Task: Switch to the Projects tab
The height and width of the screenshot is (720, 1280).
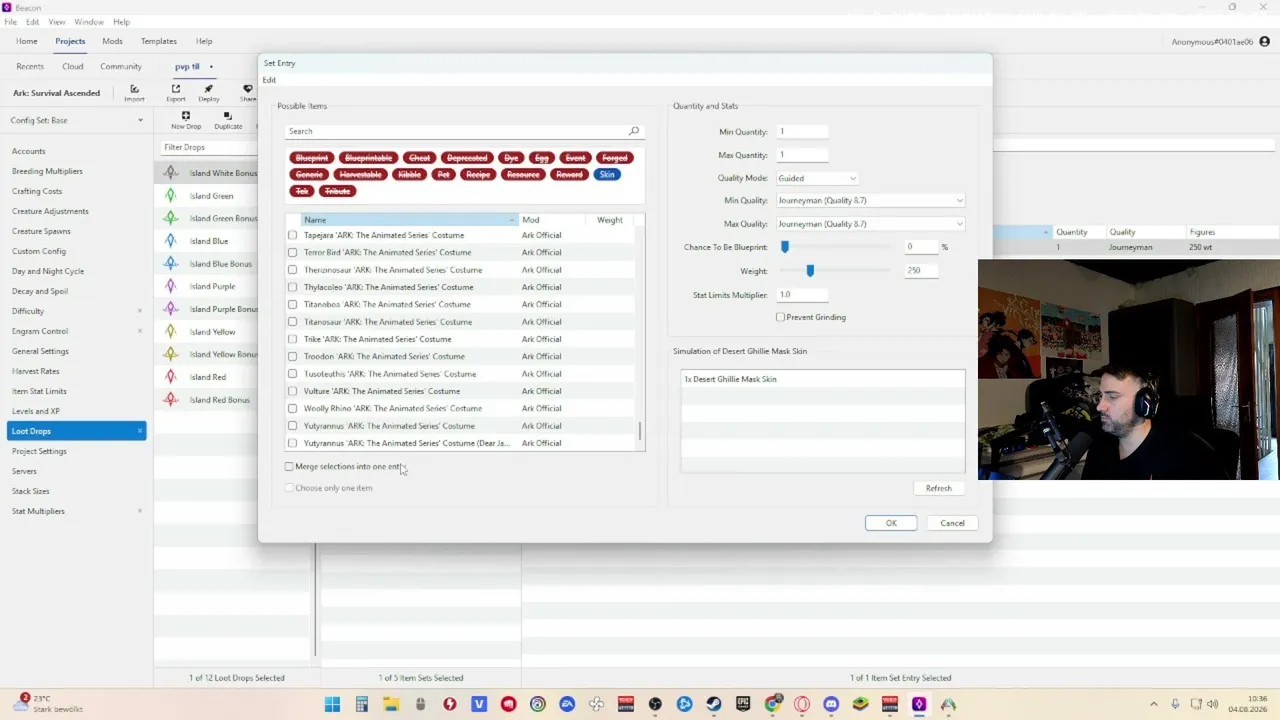Action: pyautogui.click(x=70, y=41)
